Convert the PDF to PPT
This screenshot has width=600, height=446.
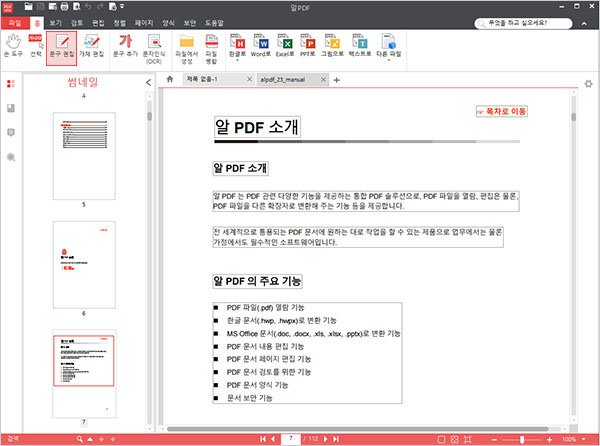pos(308,46)
